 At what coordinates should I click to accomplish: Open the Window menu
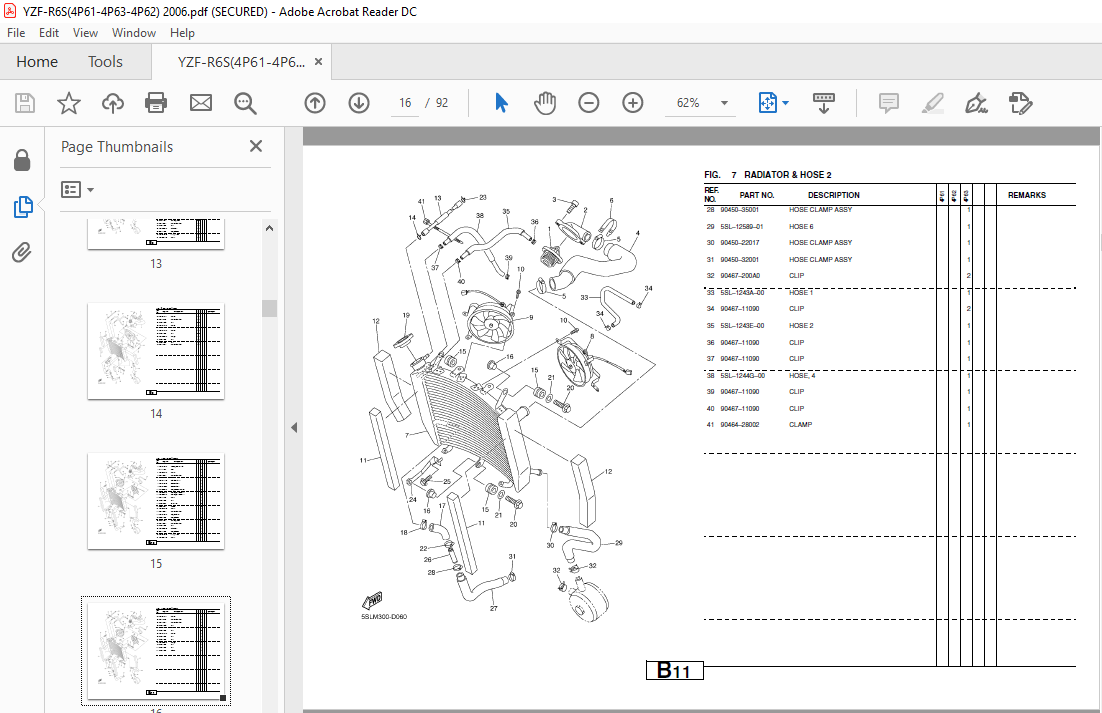click(134, 33)
